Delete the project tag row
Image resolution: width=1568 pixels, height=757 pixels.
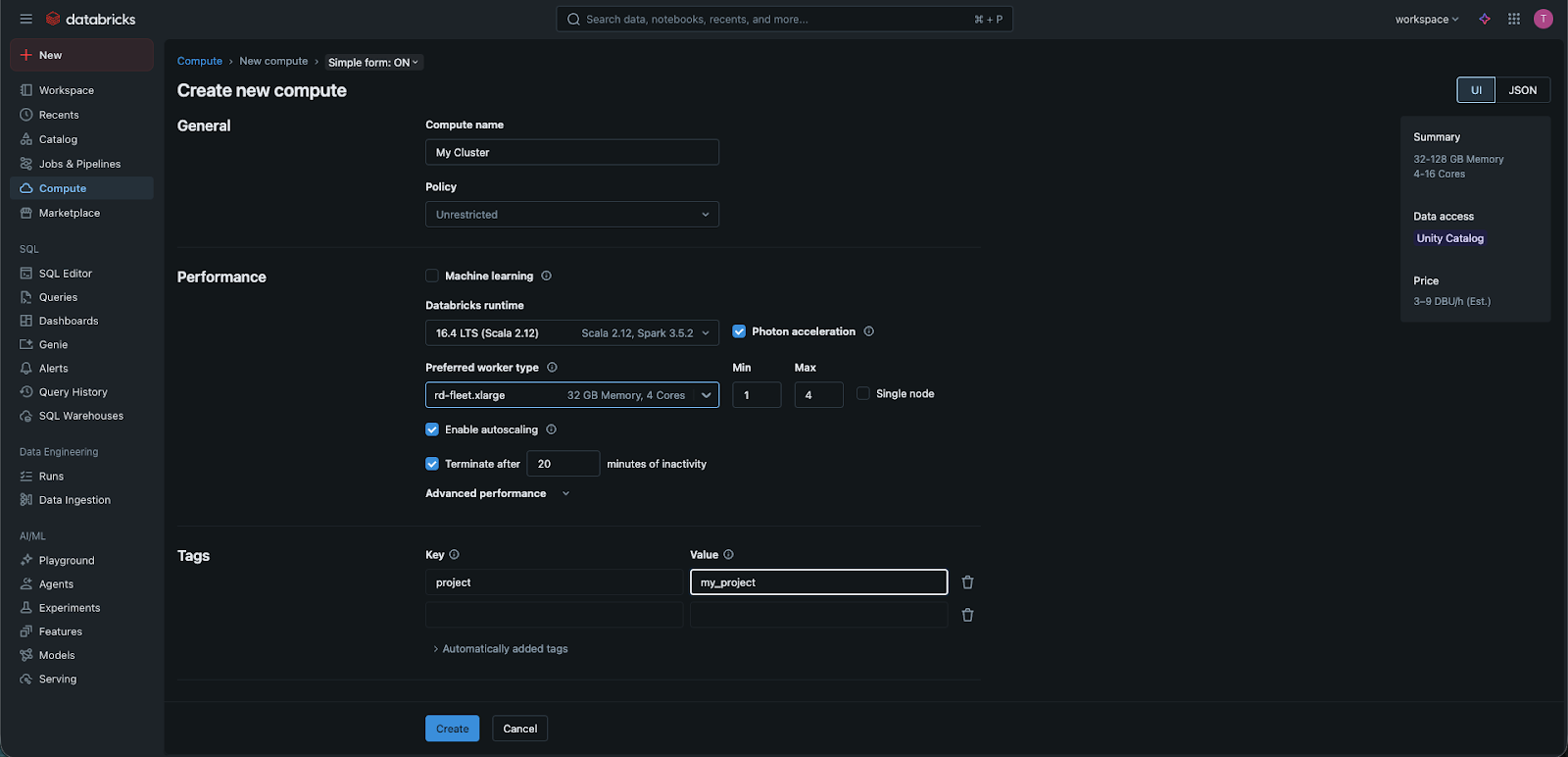pos(967,582)
